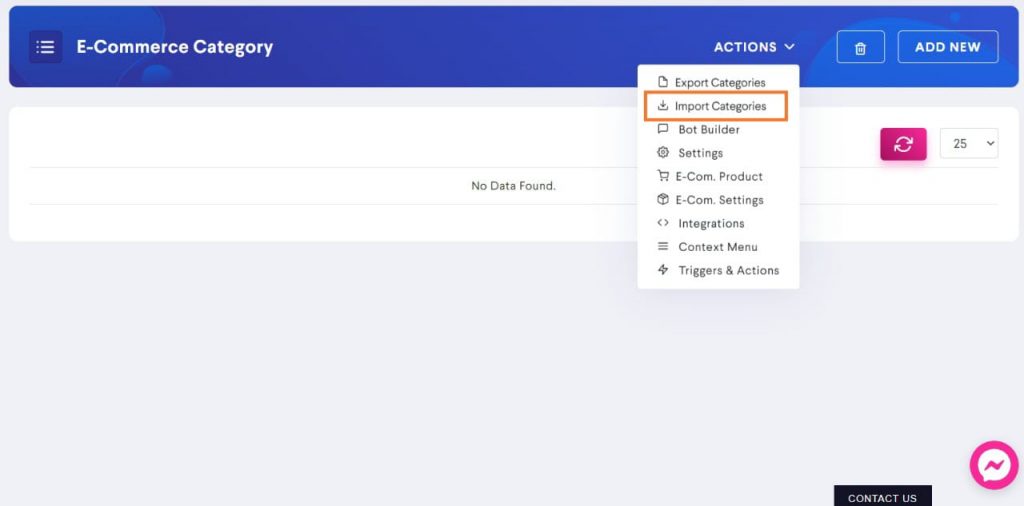1024x506 pixels.
Task: Click the list menu icon beside E-Commerce Category
Action: click(46, 47)
